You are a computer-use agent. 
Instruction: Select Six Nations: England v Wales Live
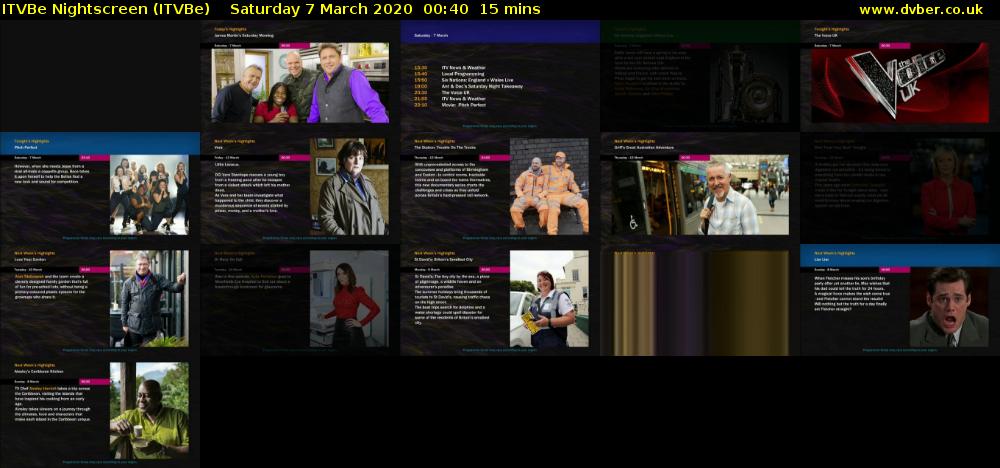(464, 80)
